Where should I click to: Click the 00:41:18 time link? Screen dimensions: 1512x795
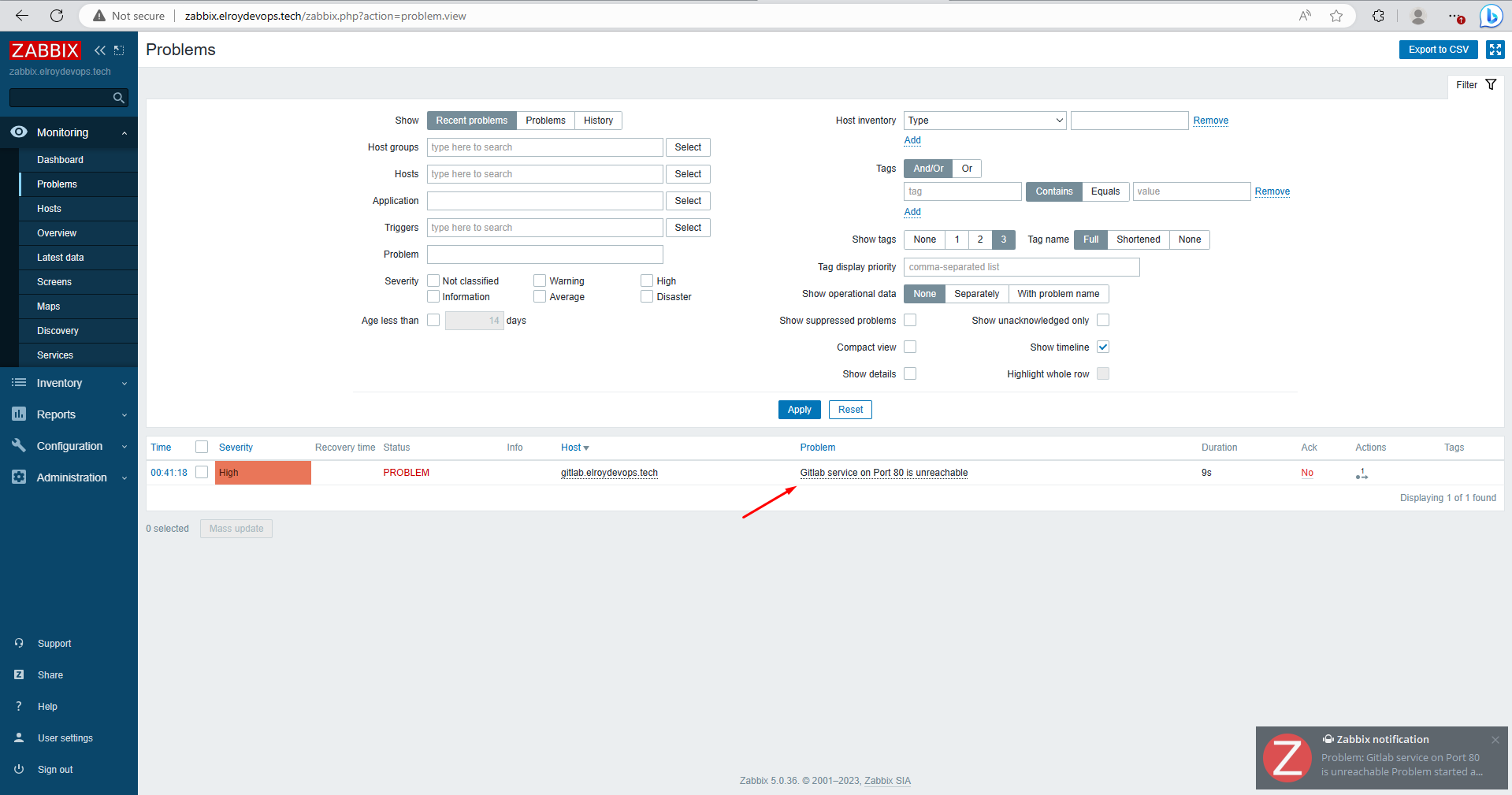click(169, 473)
